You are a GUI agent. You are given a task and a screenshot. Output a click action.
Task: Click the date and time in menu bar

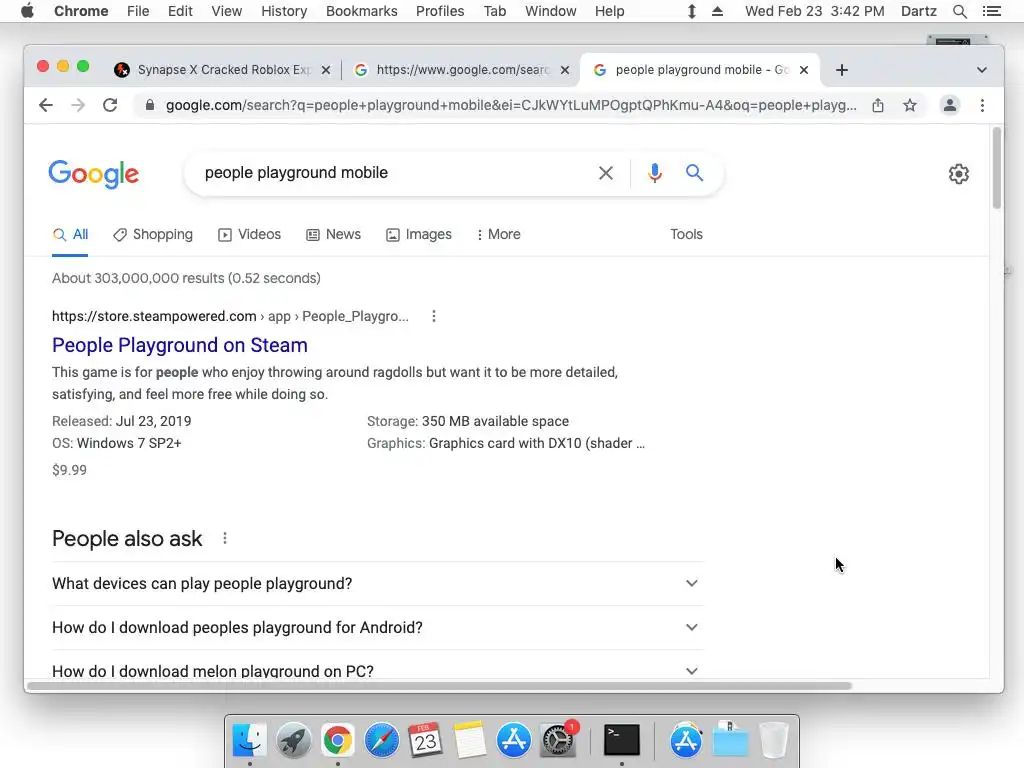tap(814, 11)
